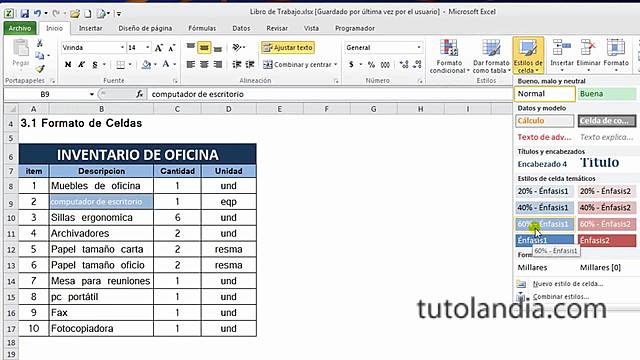Click the Copy icon in Portapapeles group
The image size is (640, 360).
point(40,56)
